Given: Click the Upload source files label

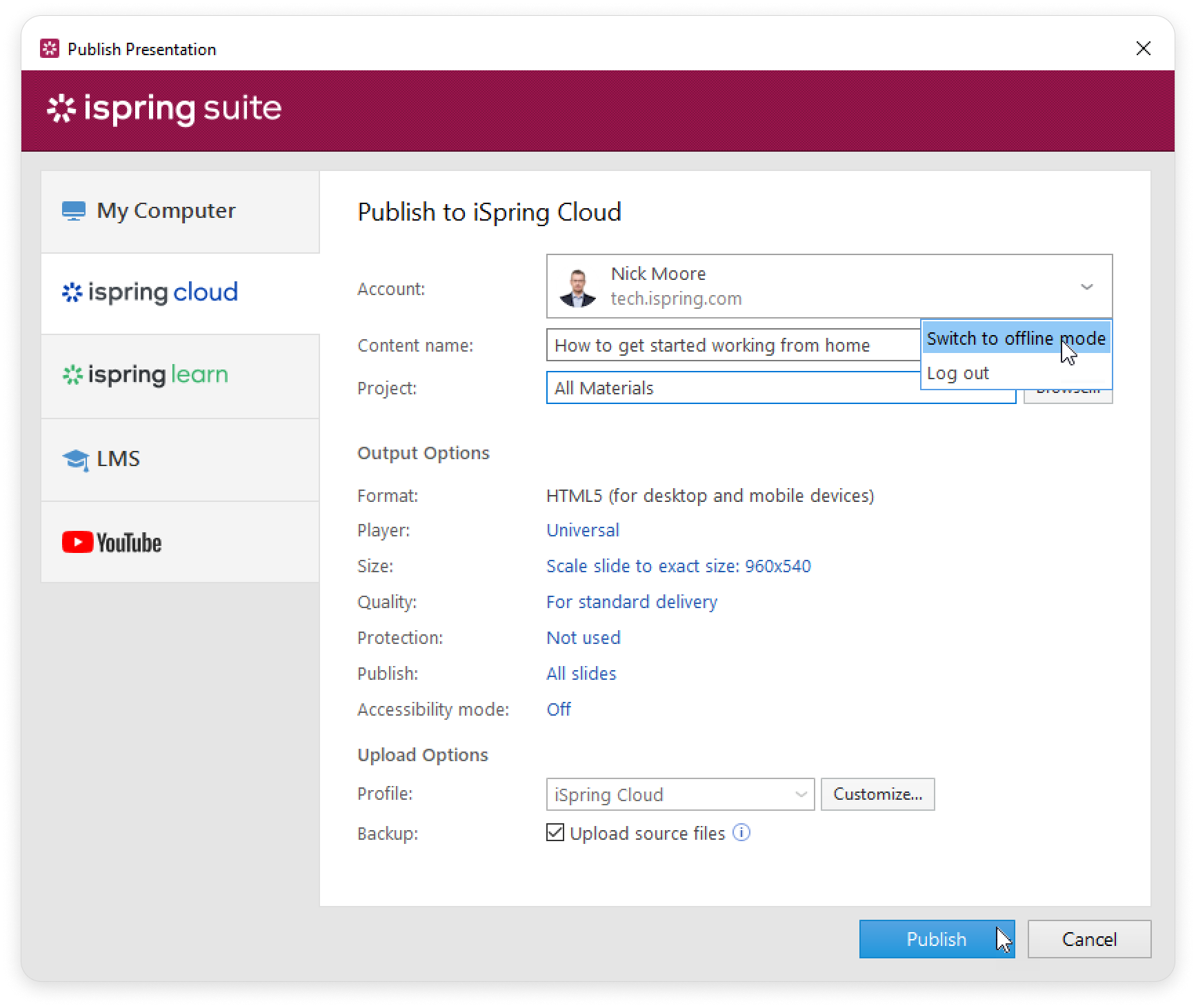Looking at the screenshot, I should (x=648, y=834).
